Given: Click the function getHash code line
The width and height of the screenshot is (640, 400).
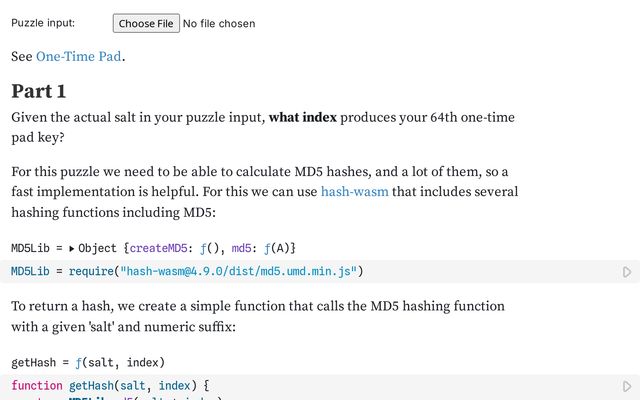Looking at the screenshot, I should point(110,386).
